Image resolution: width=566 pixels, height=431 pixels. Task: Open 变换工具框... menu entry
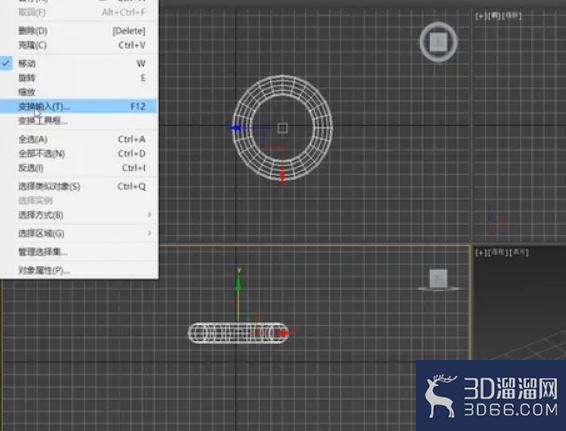[78, 121]
